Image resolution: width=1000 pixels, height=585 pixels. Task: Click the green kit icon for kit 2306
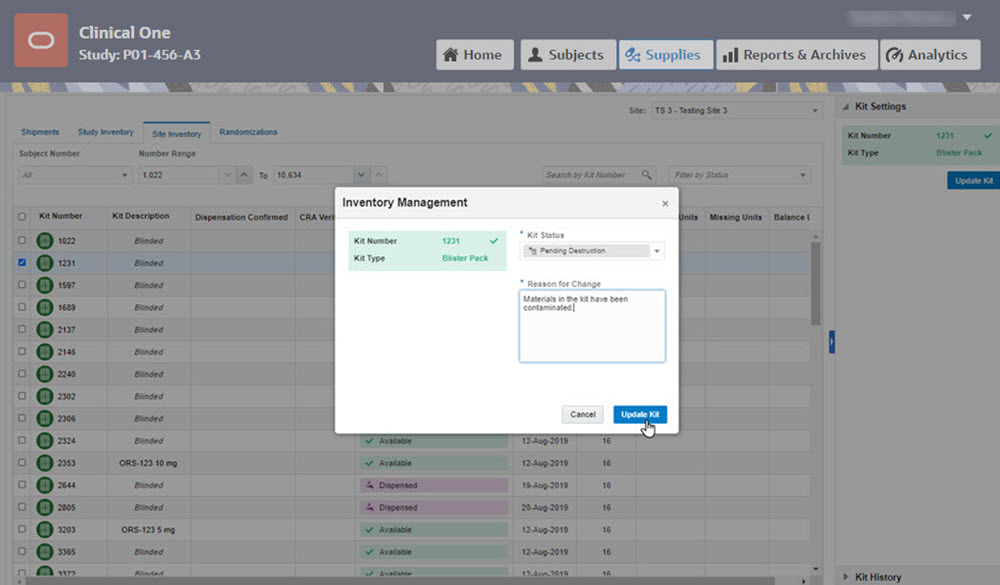pyautogui.click(x=45, y=418)
